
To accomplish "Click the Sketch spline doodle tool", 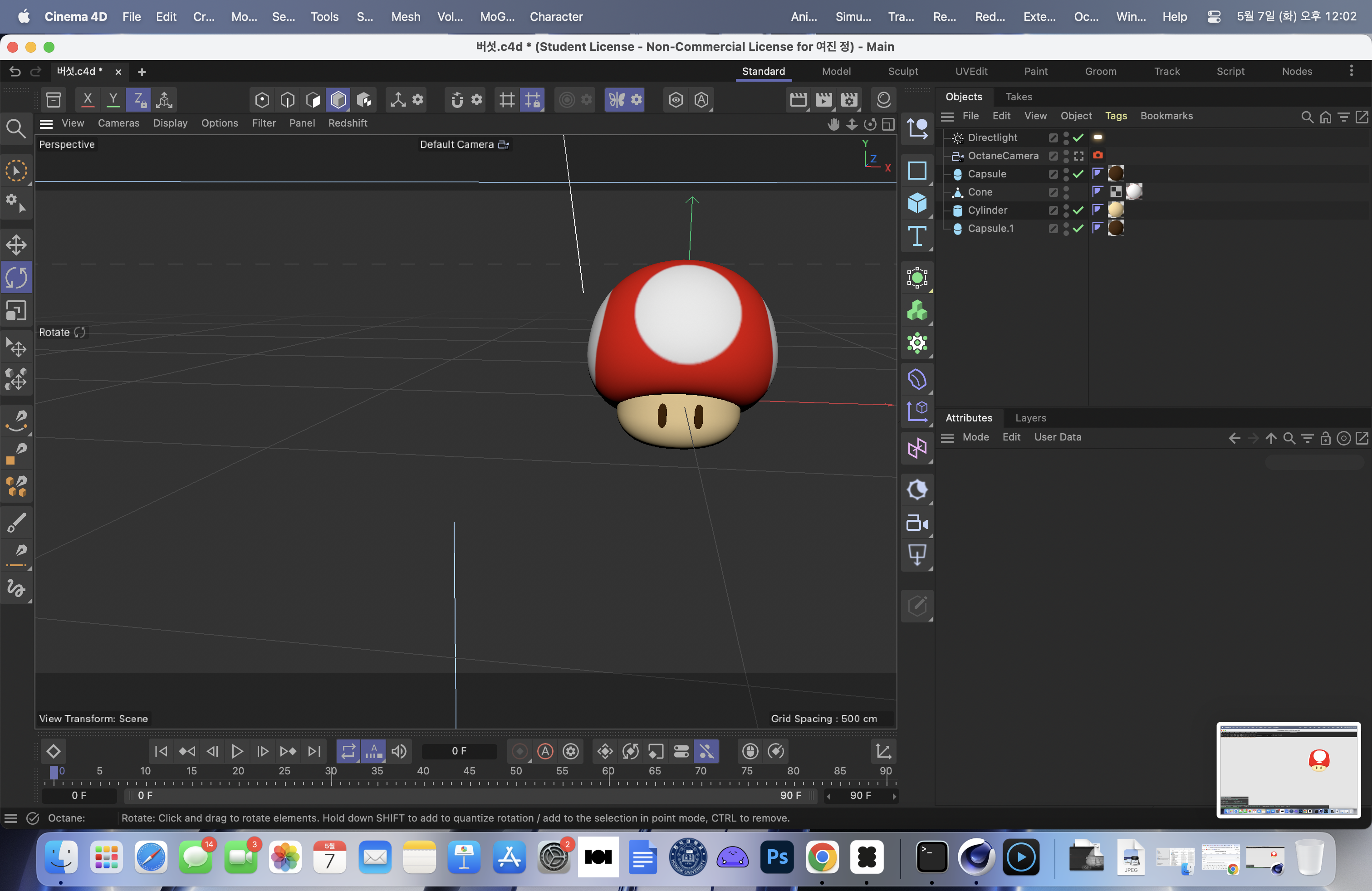I will (x=16, y=588).
